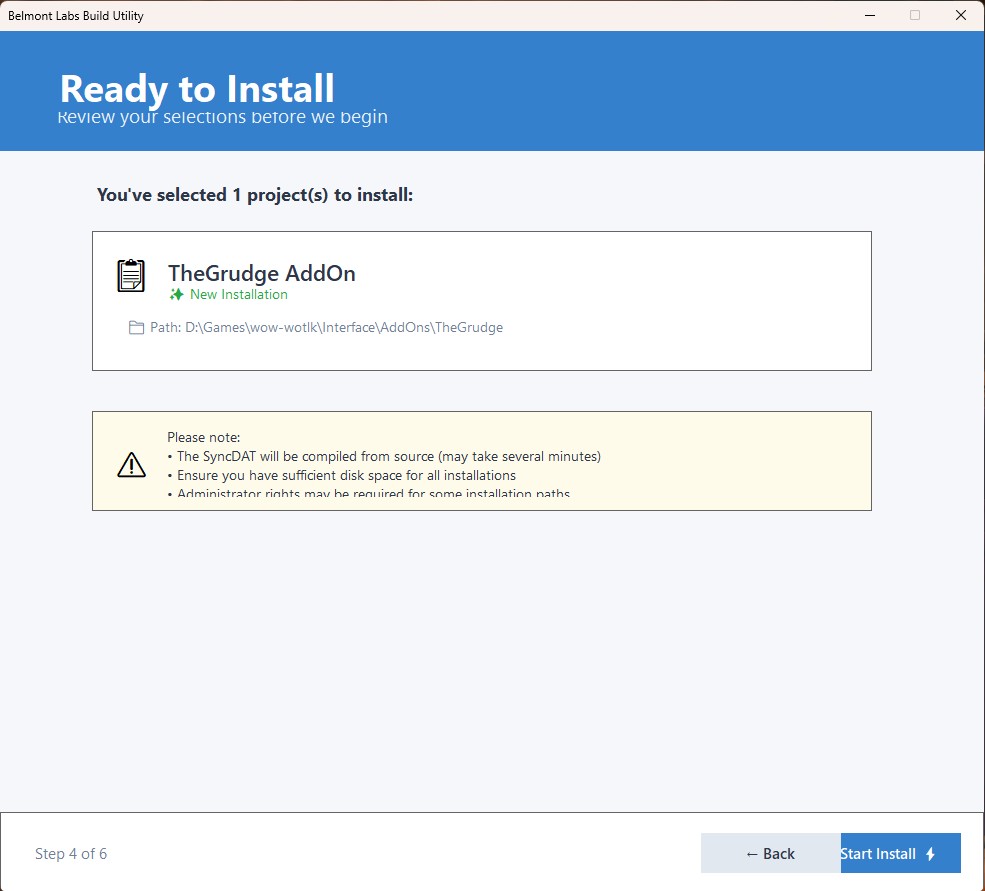Viewport: 985px width, 891px height.
Task: Click the 'You've selected 1 project(s)' heading
Action: pyautogui.click(x=255, y=195)
